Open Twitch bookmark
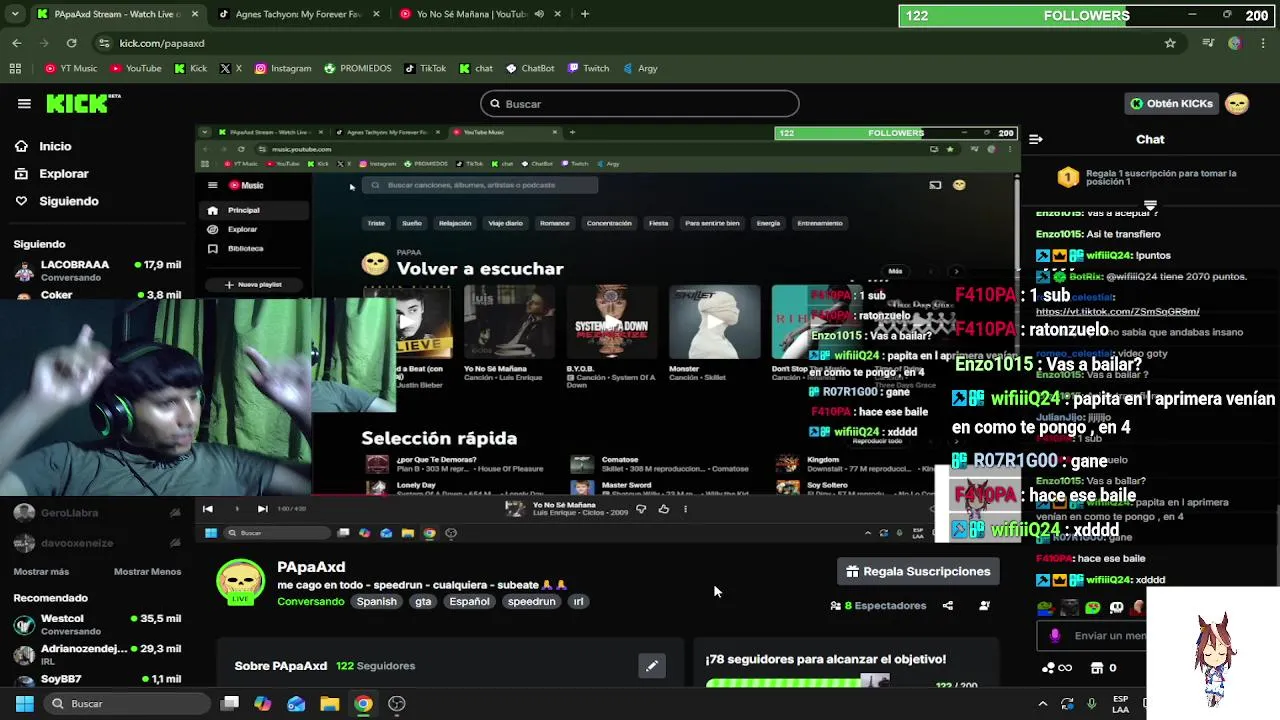 coord(588,68)
